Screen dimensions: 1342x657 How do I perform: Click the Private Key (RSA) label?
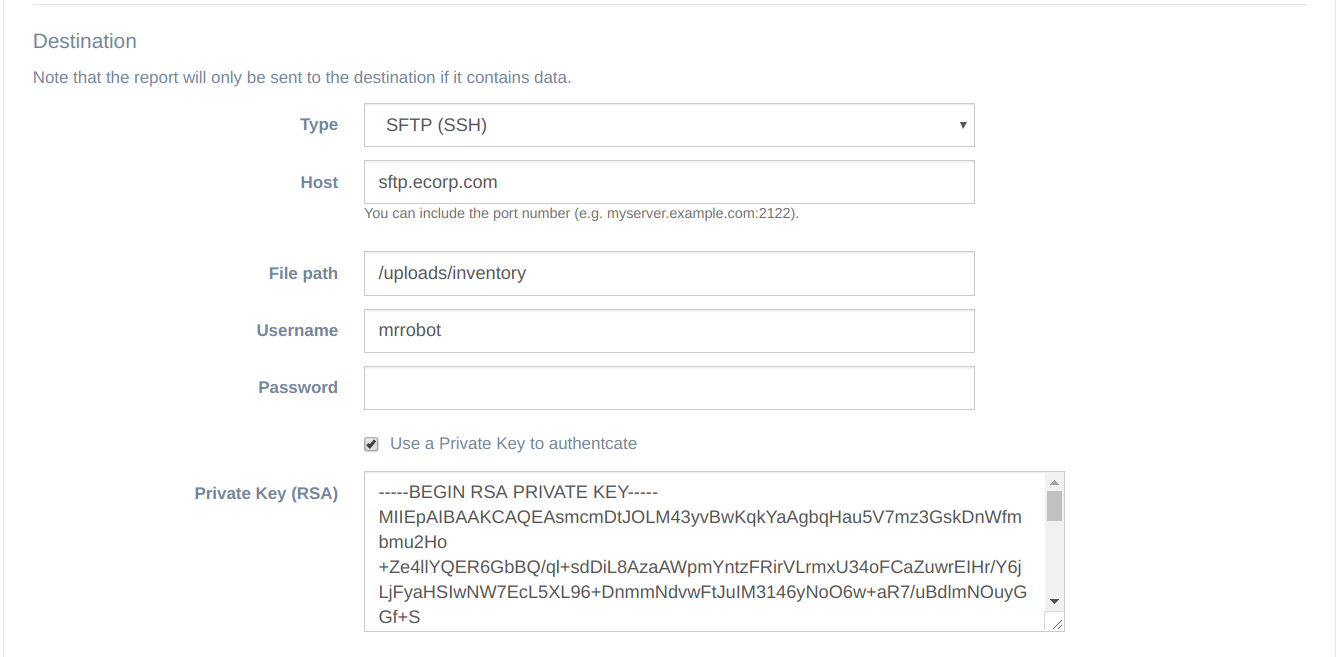[x=266, y=493]
